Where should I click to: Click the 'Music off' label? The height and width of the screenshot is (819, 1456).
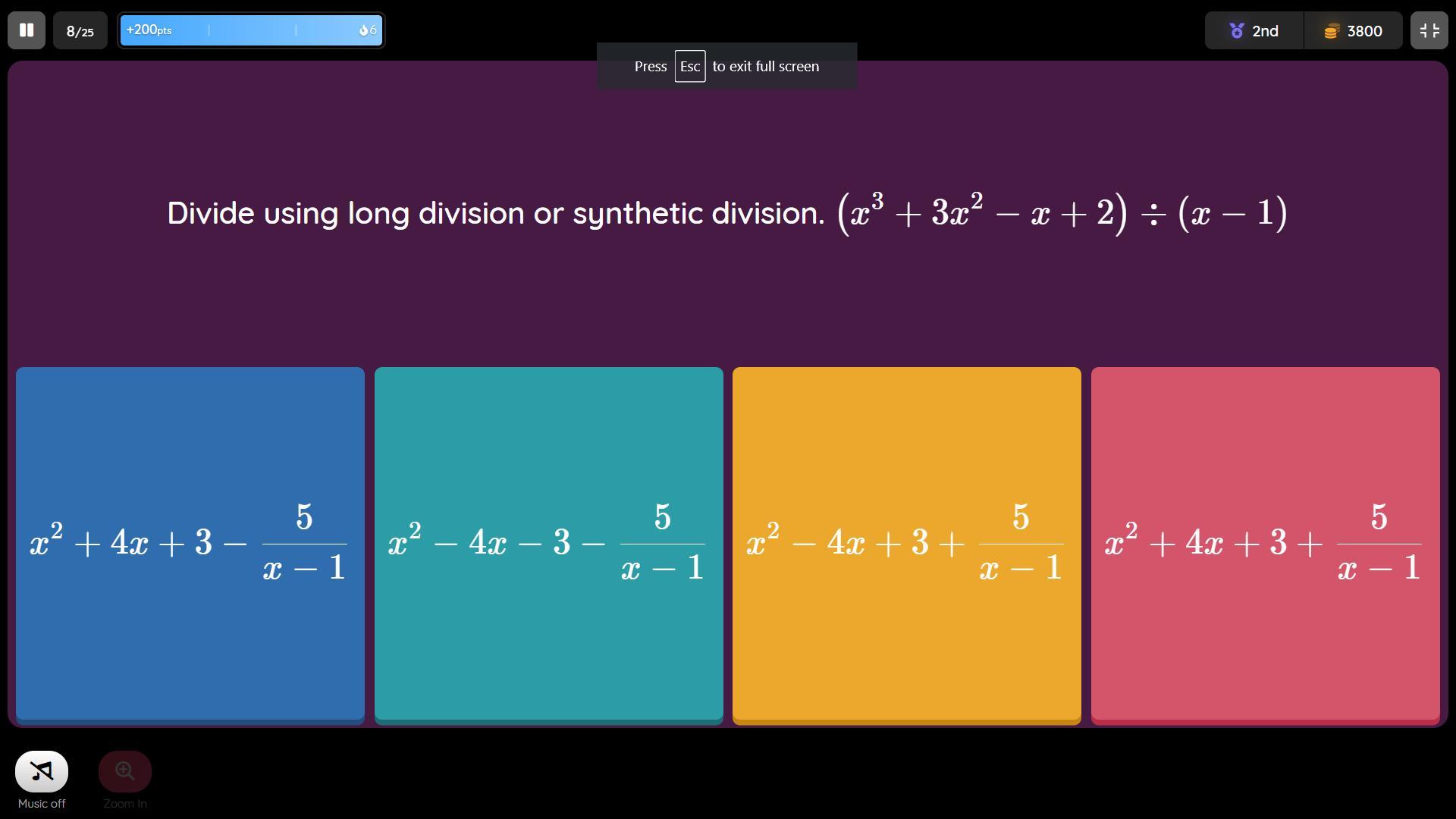point(42,804)
